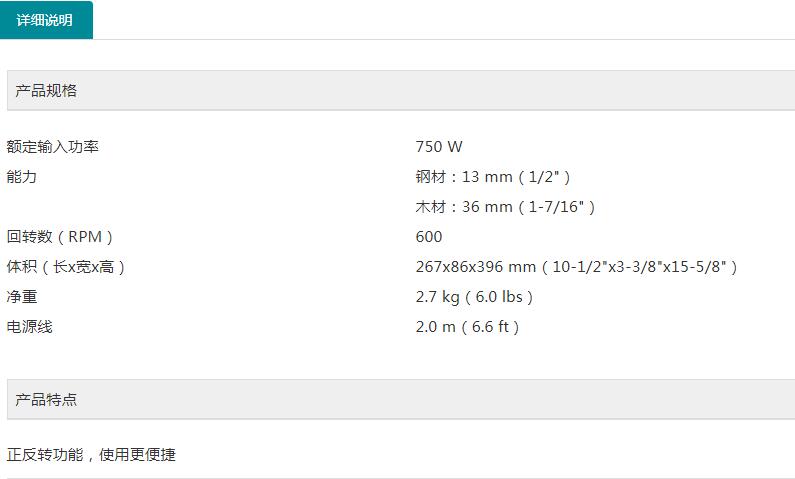
Task: Click the 600 RPM value
Action: click(429, 237)
